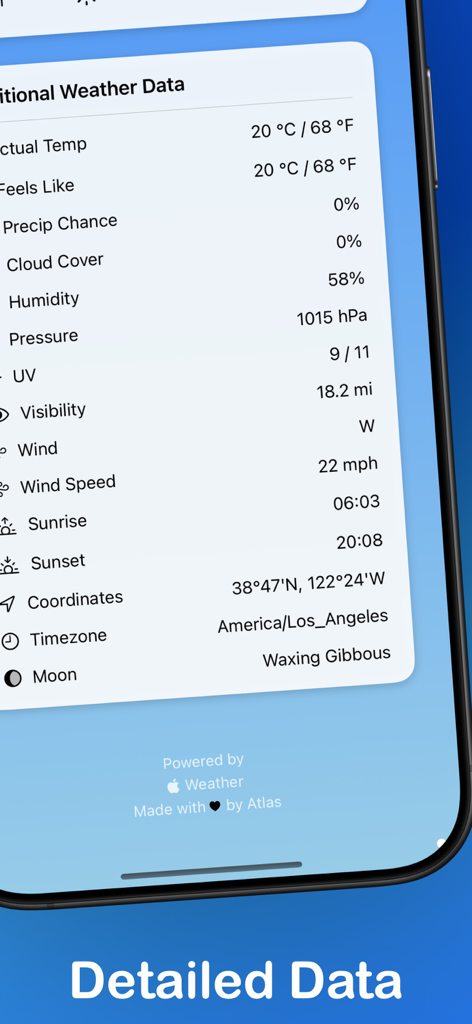Click the coordinates value 38°47'N, 122°24'W

309,583
